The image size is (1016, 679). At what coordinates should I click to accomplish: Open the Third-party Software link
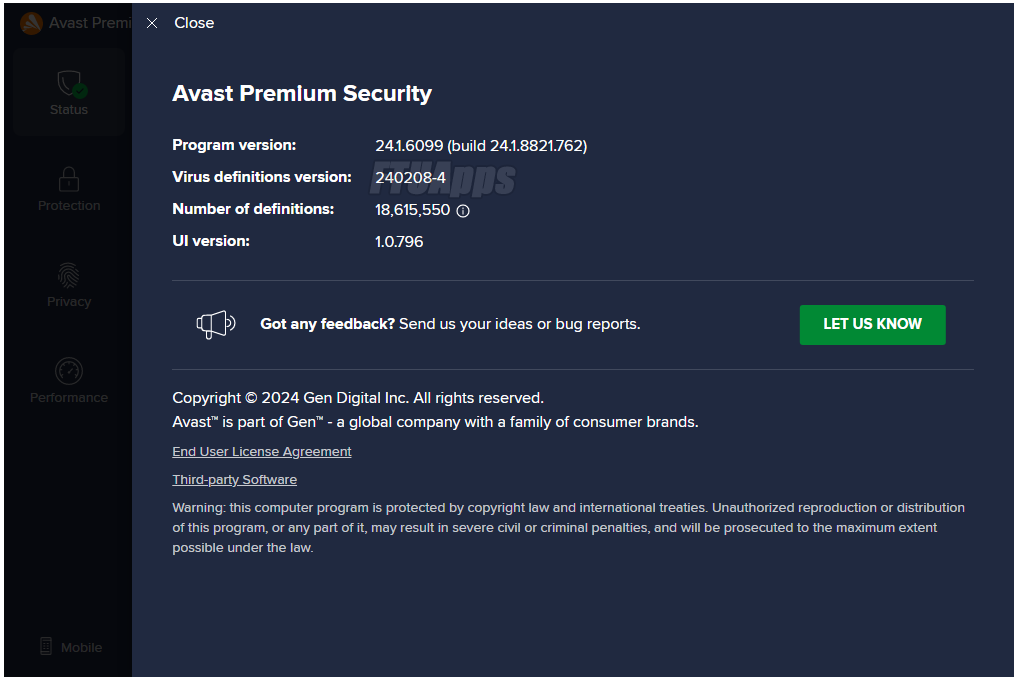[x=235, y=479]
